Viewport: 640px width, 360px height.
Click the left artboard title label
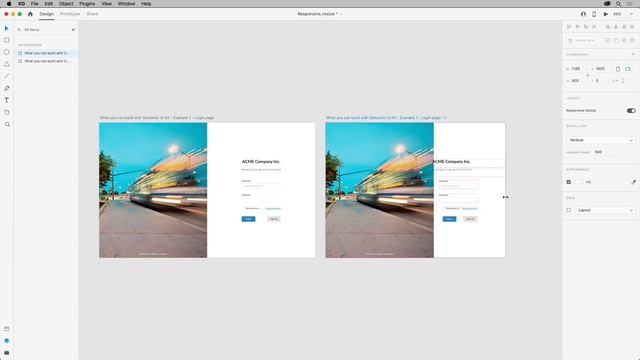(157, 118)
